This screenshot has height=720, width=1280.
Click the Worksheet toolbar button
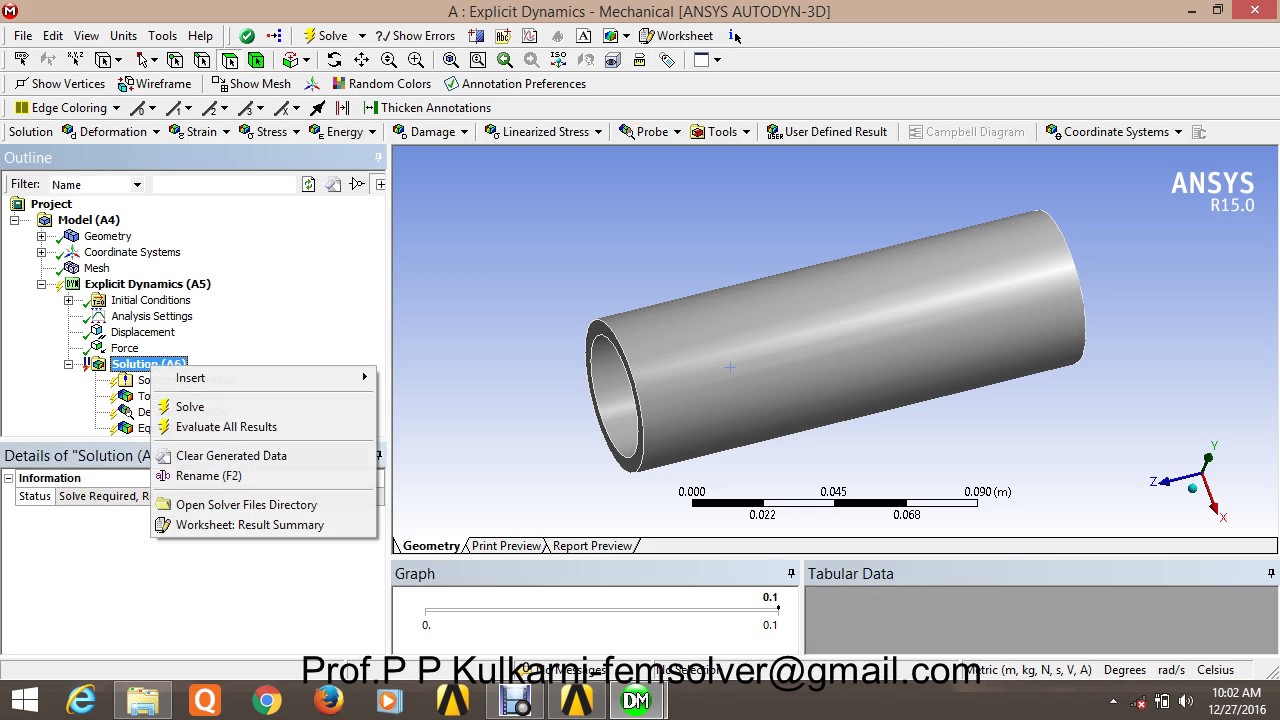tap(676, 36)
